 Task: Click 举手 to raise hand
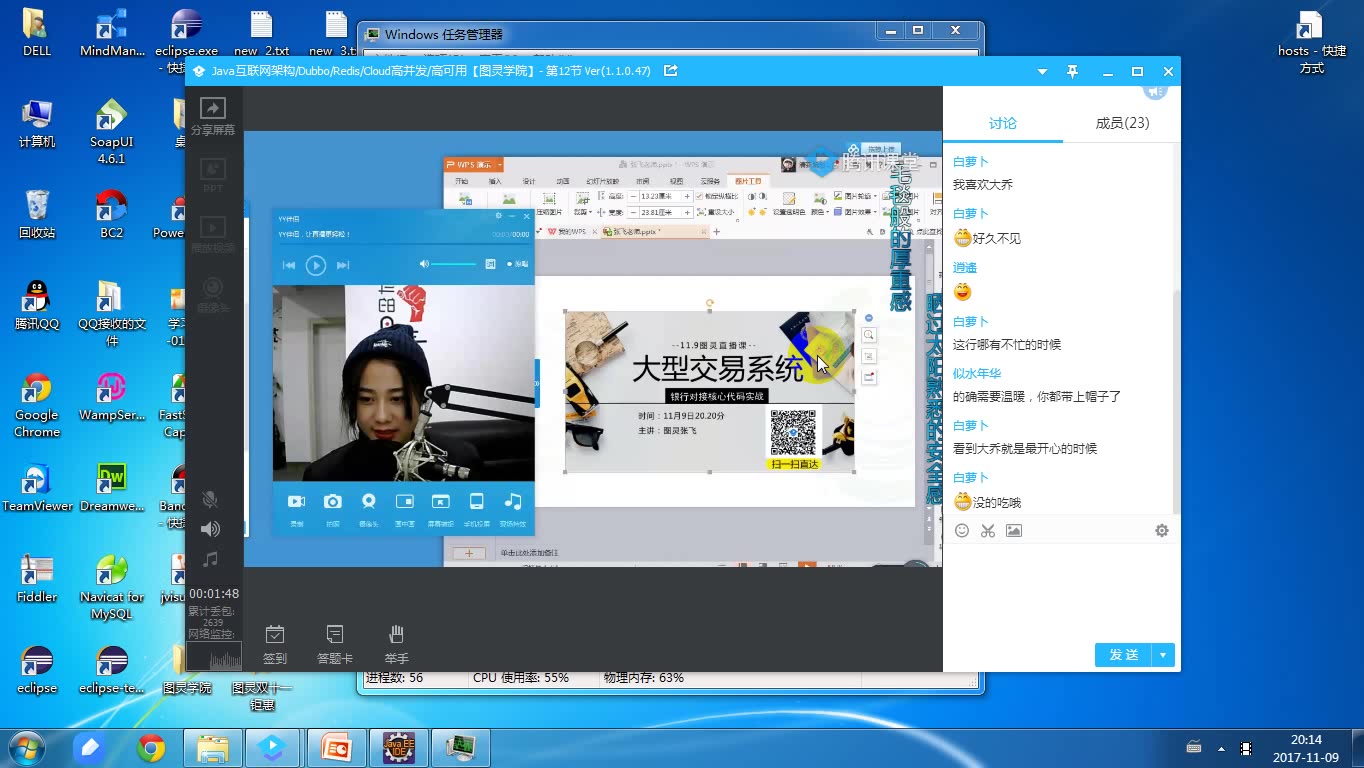click(396, 644)
